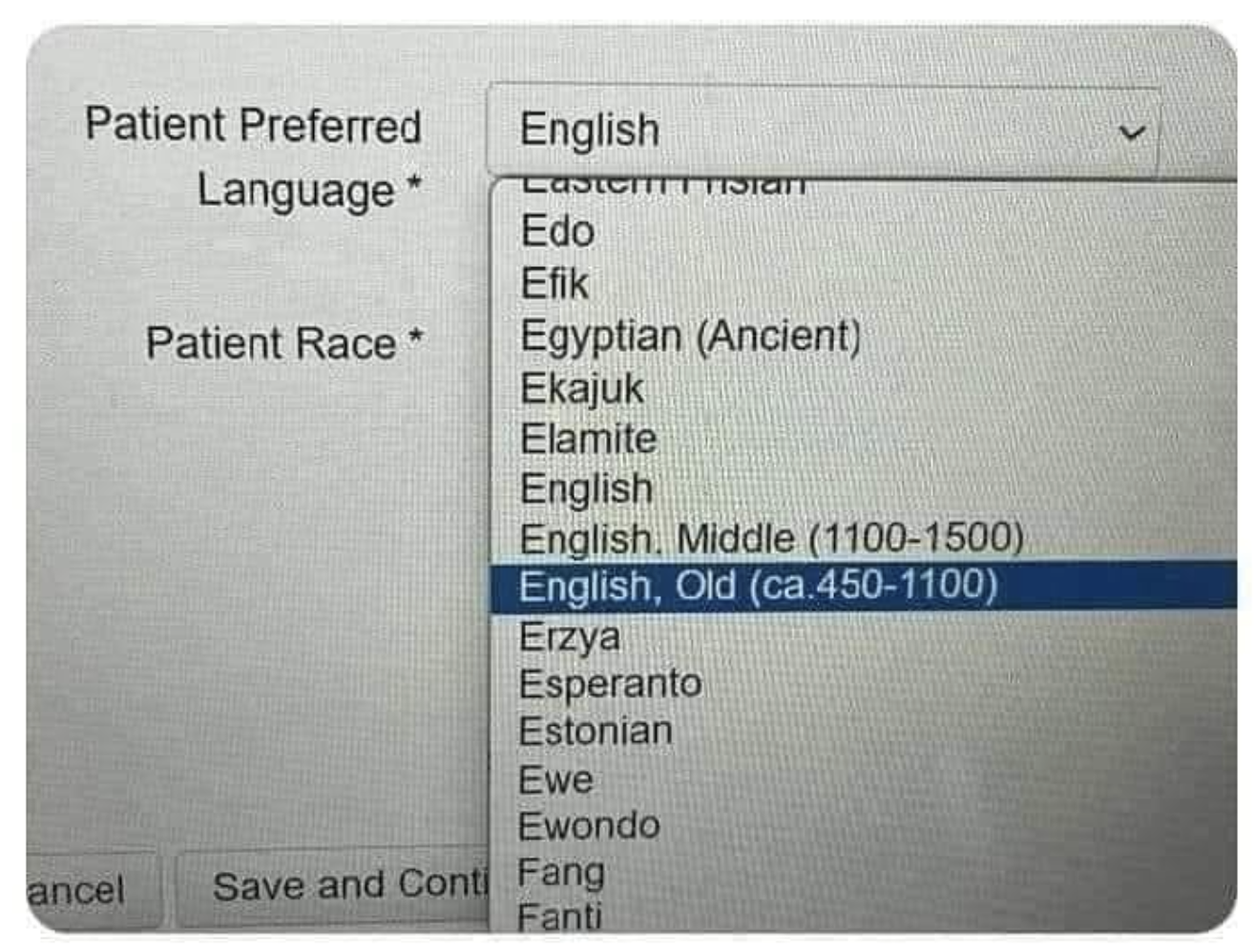Choose Ewondo in the list

click(589, 826)
